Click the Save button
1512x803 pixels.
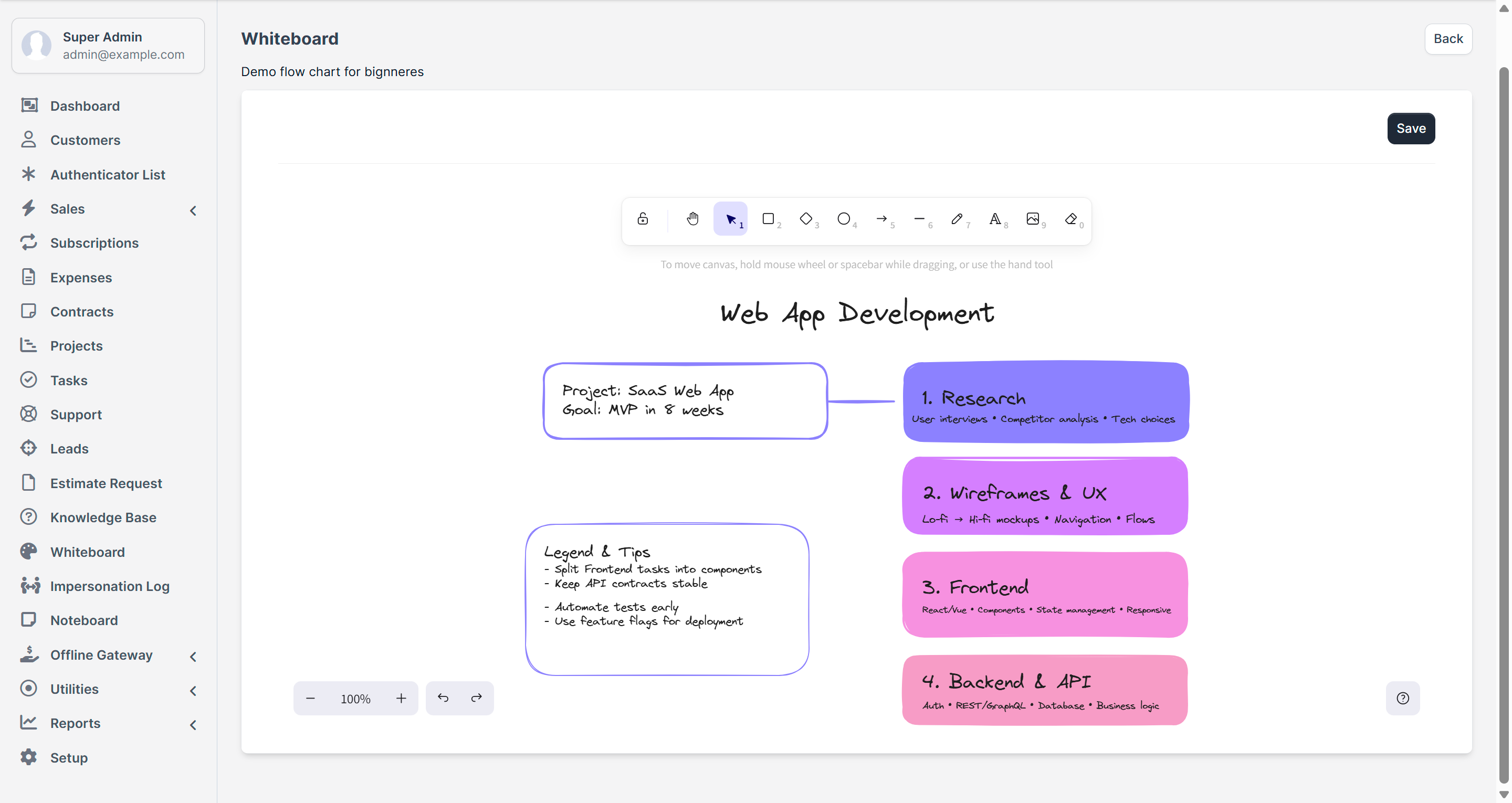pos(1411,129)
